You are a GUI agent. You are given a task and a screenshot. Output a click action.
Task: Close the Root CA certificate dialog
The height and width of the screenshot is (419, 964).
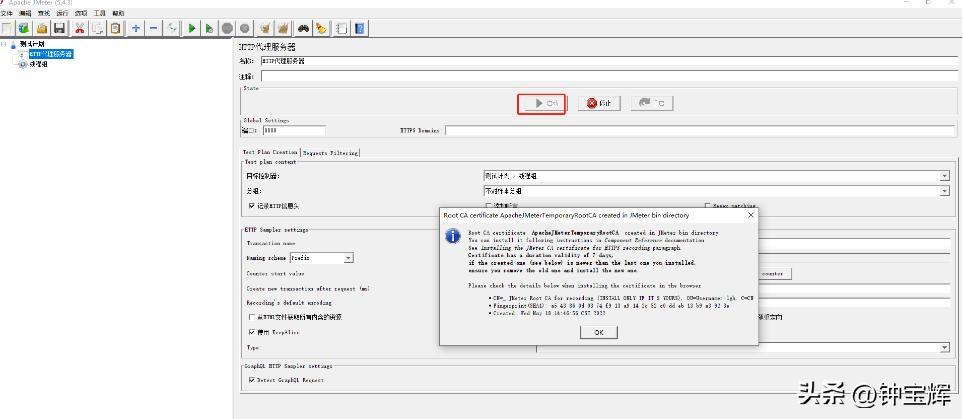(x=750, y=216)
